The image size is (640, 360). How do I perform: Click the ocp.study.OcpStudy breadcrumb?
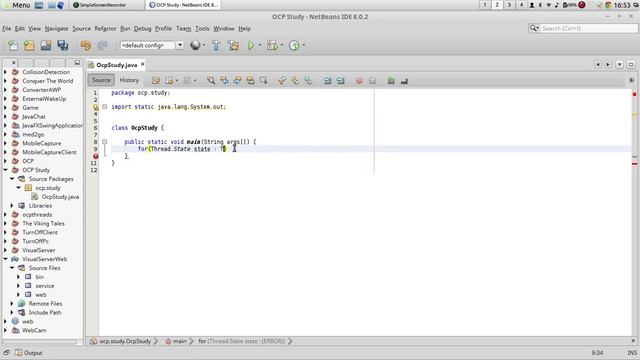click(125, 341)
